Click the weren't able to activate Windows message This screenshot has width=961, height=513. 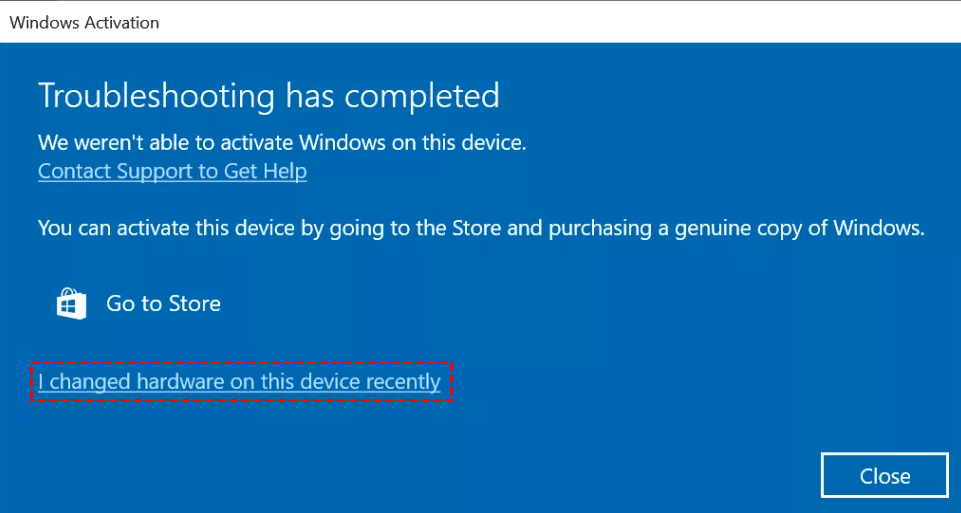click(281, 142)
